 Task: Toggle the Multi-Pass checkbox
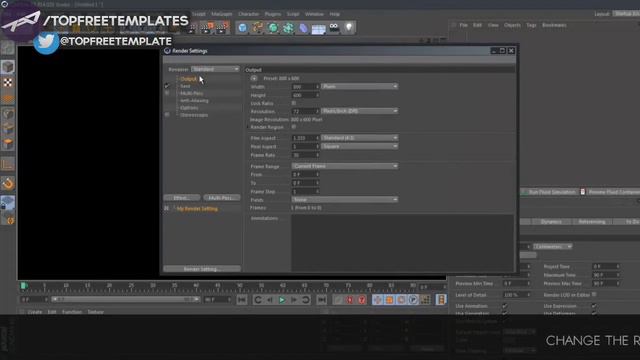click(x=167, y=93)
